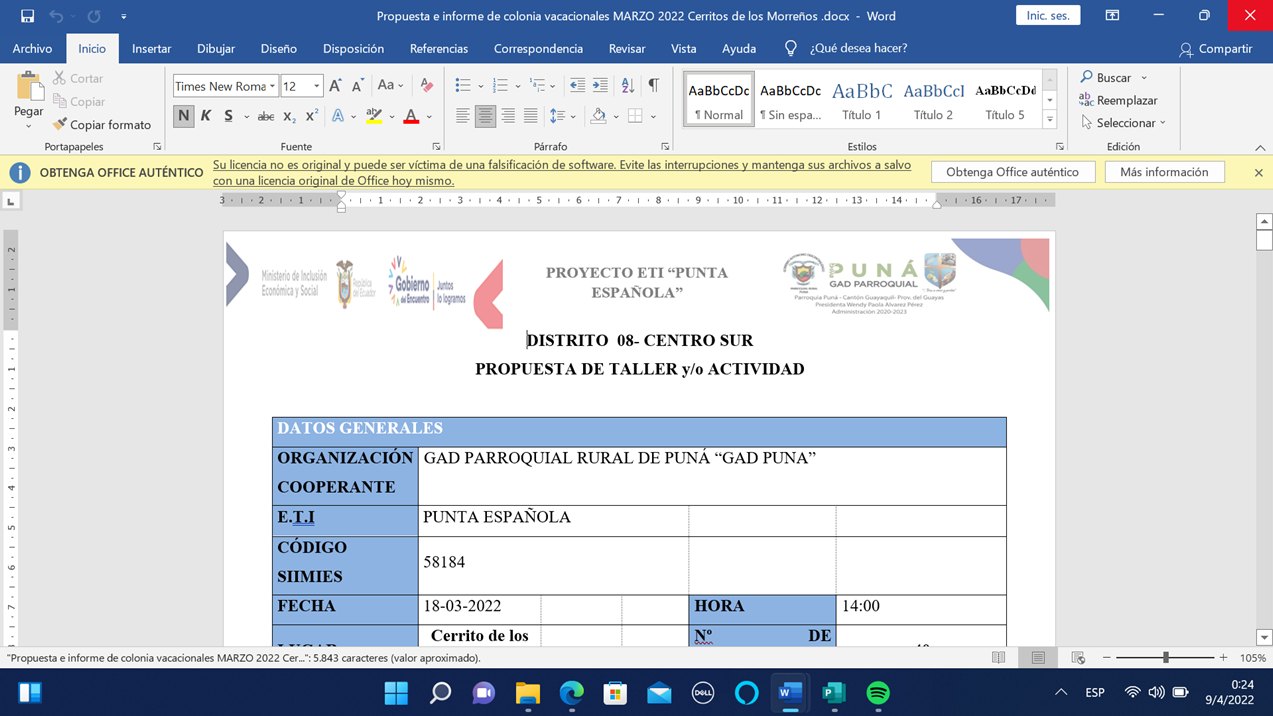Click the zoom slider in status bar
The width and height of the screenshot is (1273, 716).
(x=1165, y=658)
